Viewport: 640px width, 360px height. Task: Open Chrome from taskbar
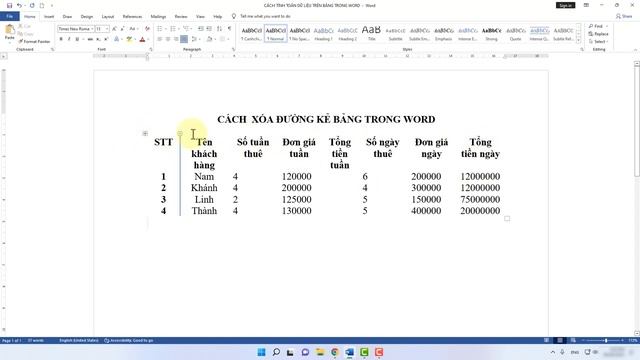[x=335, y=352]
